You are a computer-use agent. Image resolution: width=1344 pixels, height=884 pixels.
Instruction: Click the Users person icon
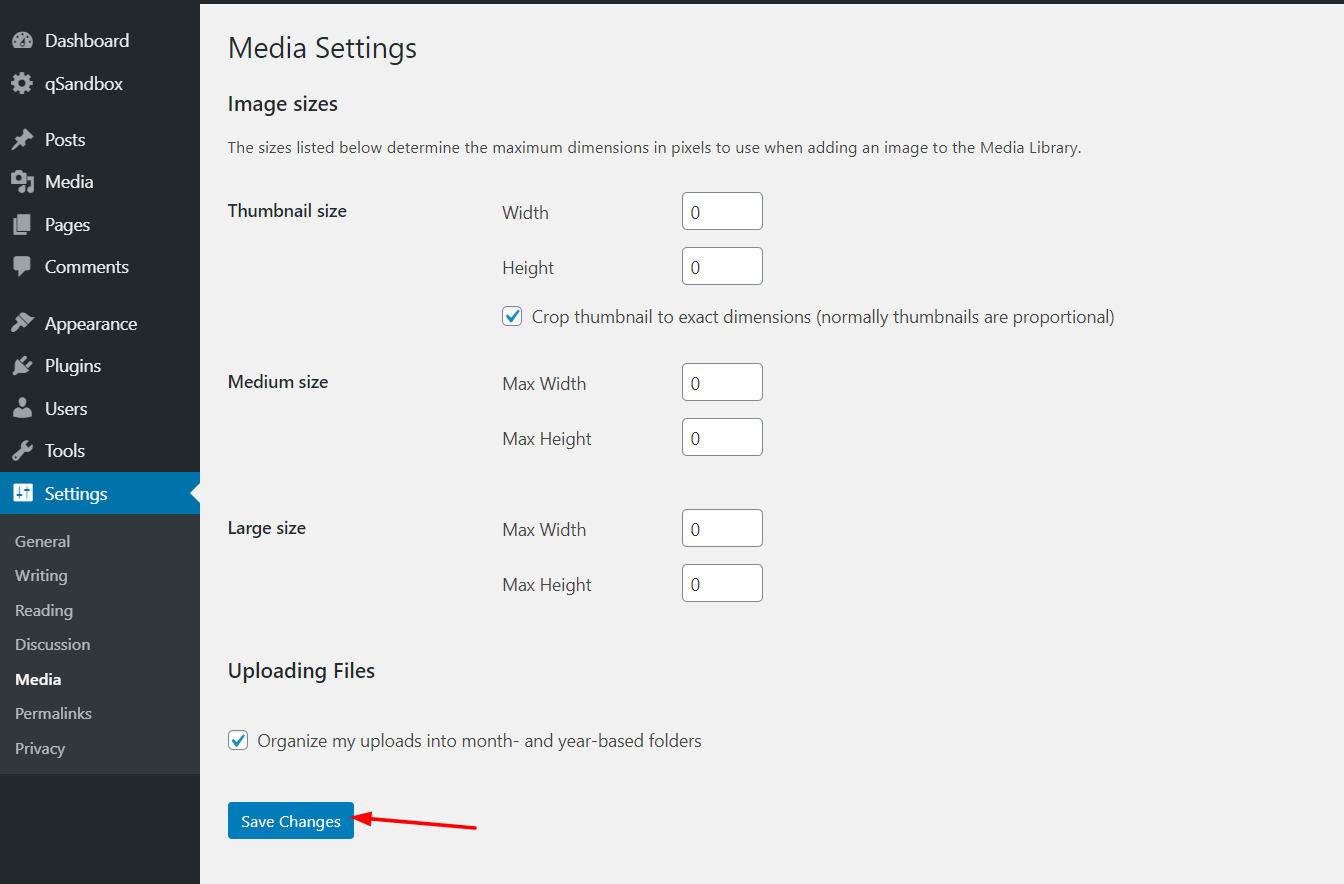[22, 409]
